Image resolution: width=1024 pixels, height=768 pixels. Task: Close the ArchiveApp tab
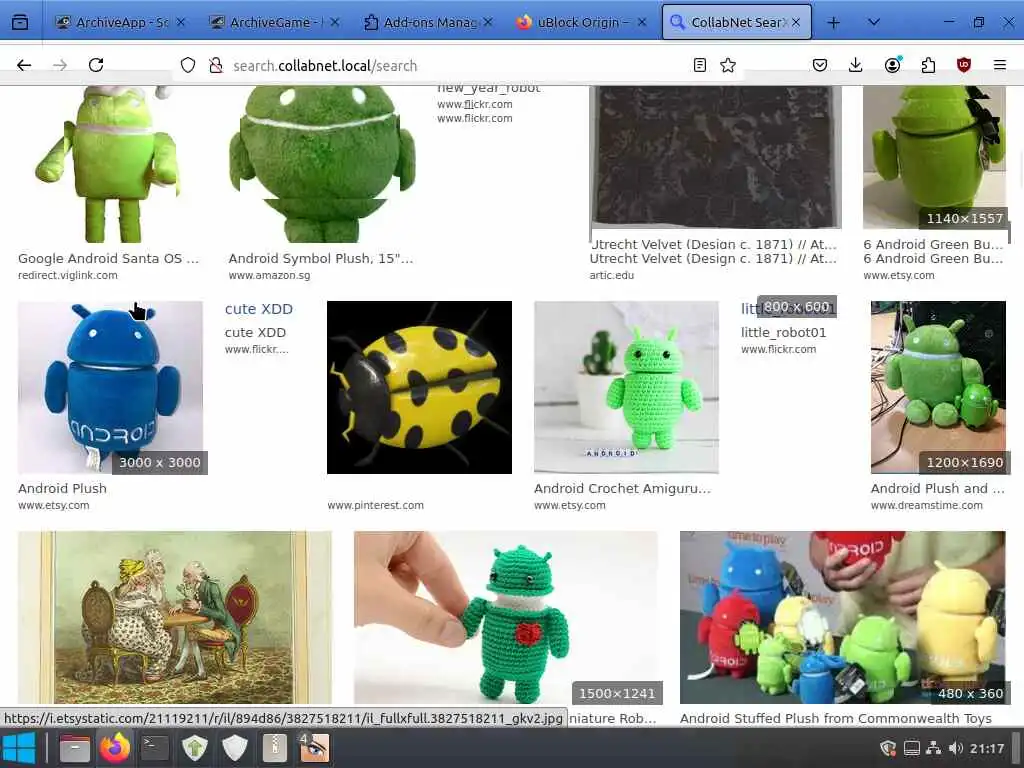tap(181, 22)
